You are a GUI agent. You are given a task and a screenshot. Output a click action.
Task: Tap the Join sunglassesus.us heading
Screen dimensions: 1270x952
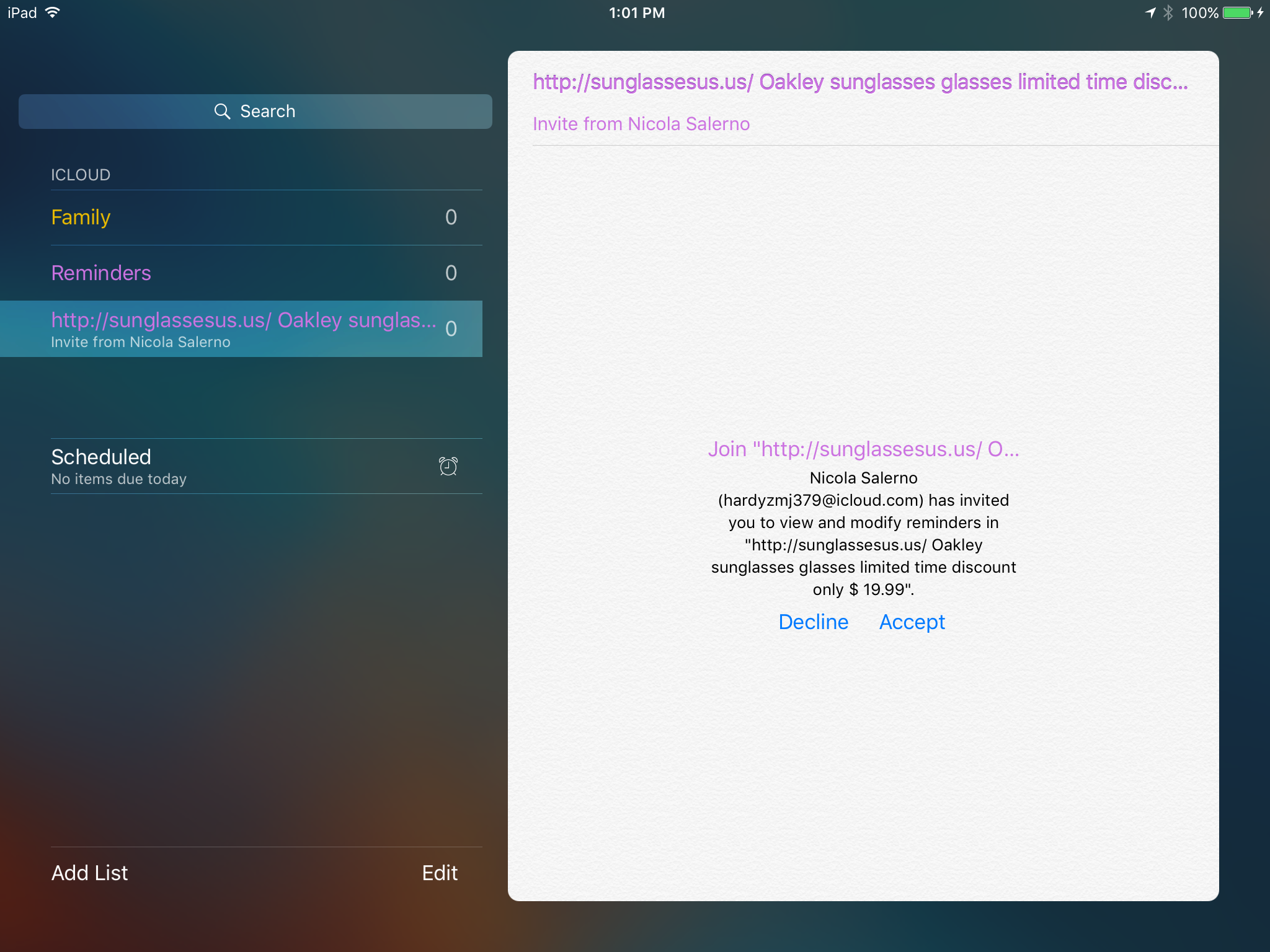863,449
